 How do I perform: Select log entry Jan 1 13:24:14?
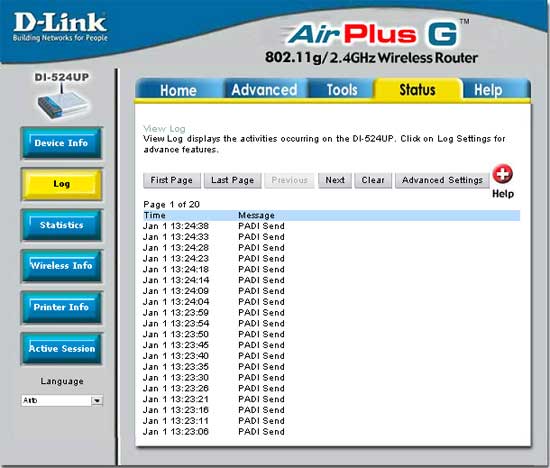coord(214,280)
